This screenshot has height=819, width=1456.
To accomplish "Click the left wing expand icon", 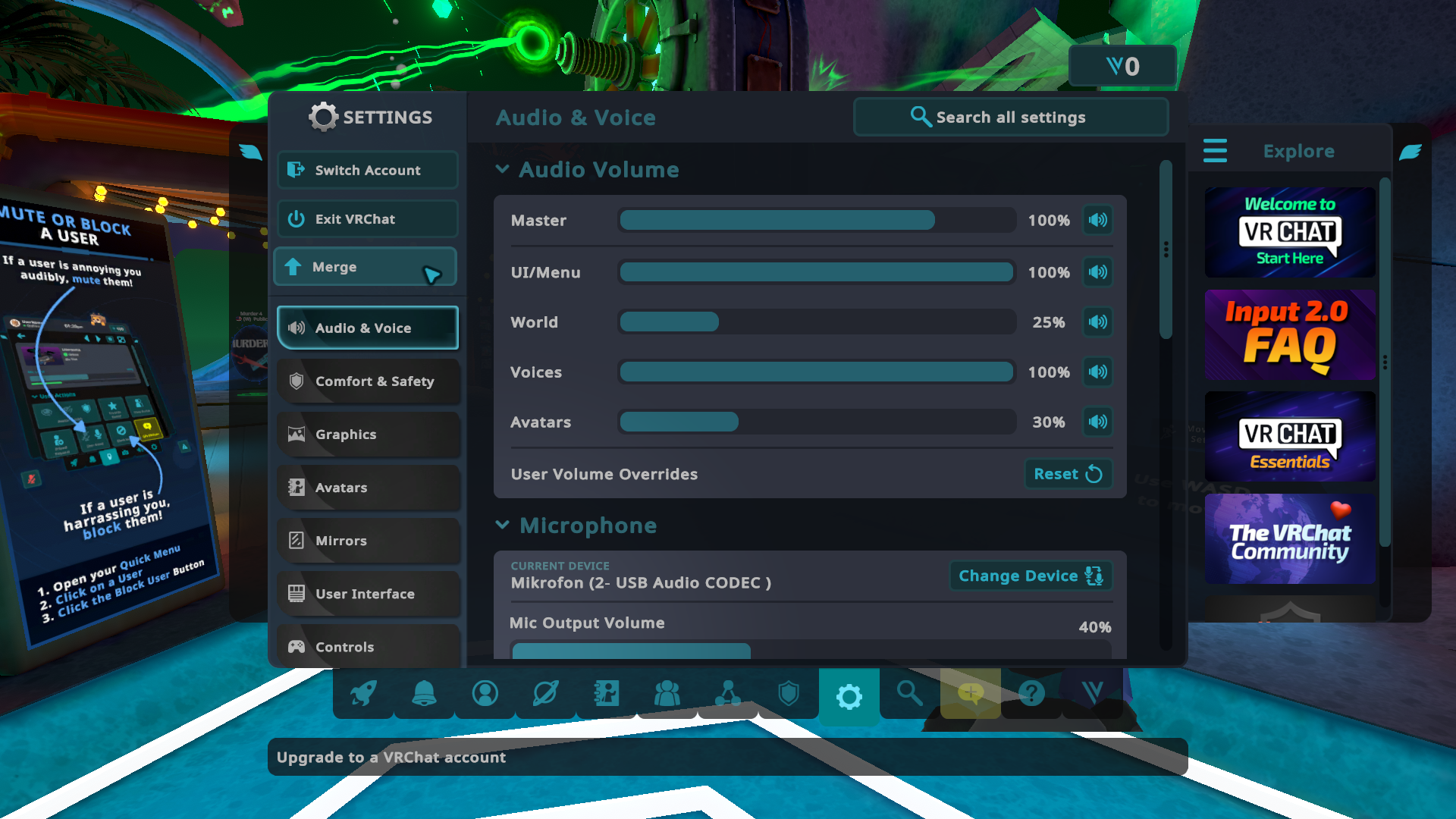I will tap(250, 152).
